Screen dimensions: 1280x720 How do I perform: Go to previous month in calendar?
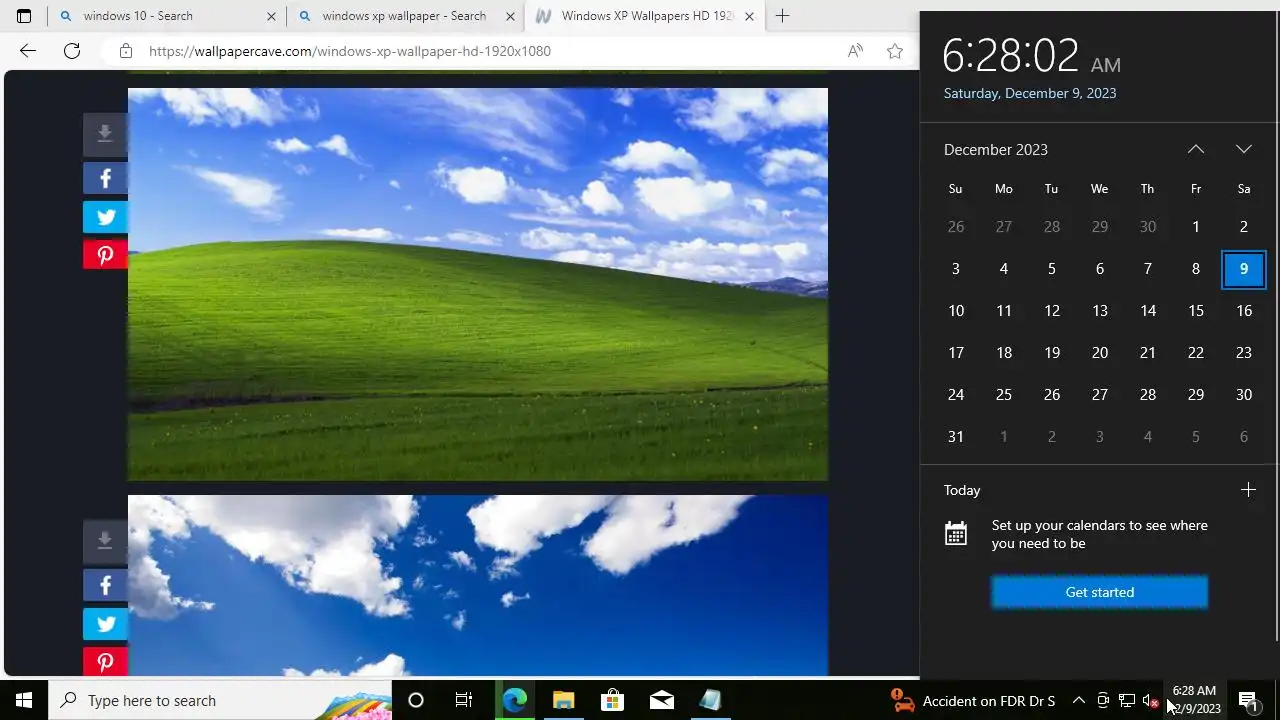tap(1196, 149)
